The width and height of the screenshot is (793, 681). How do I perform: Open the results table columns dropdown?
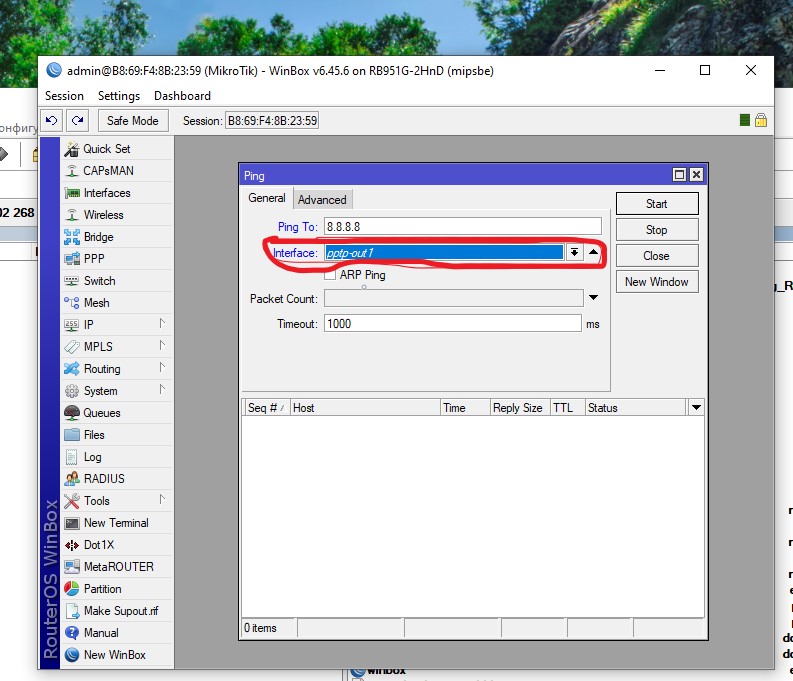[x=696, y=407]
